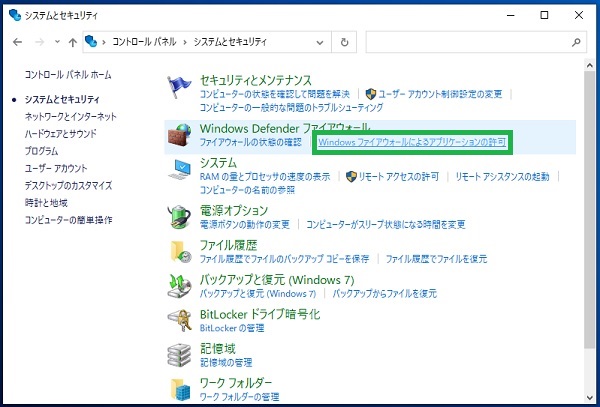Go up one level with up arrow
Screen dimensions: 600x407
click(72, 42)
